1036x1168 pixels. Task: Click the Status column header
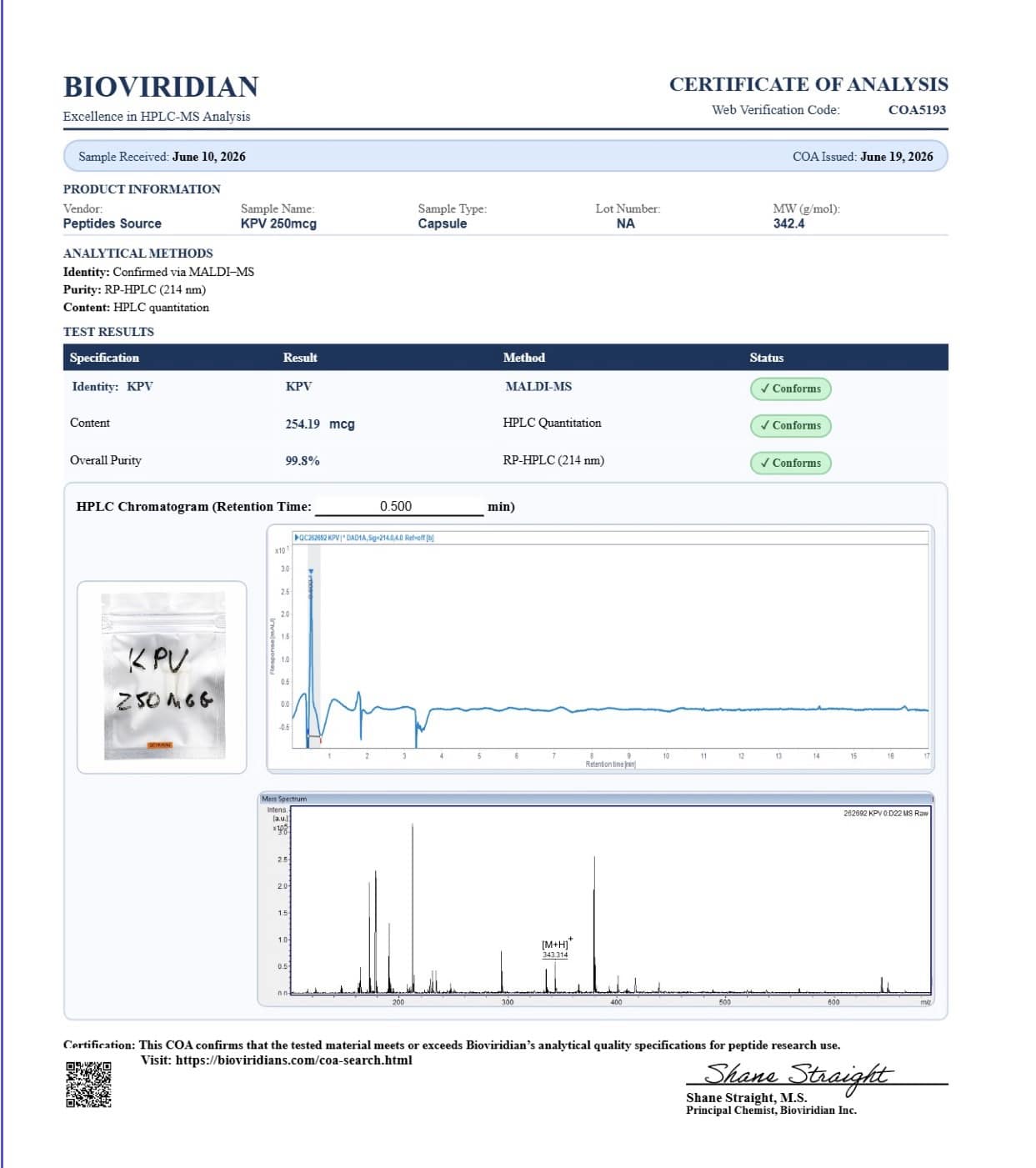pos(767,358)
